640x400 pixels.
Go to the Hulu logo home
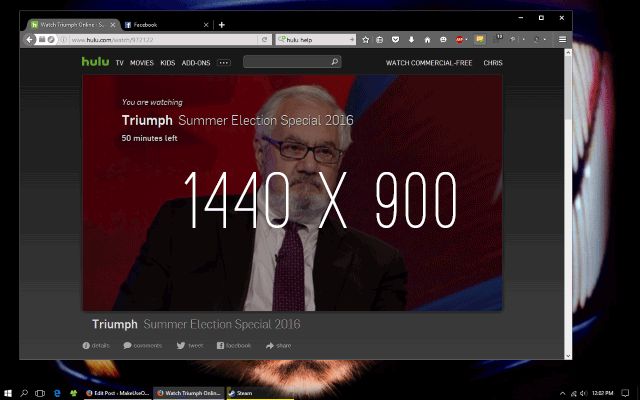(96, 62)
